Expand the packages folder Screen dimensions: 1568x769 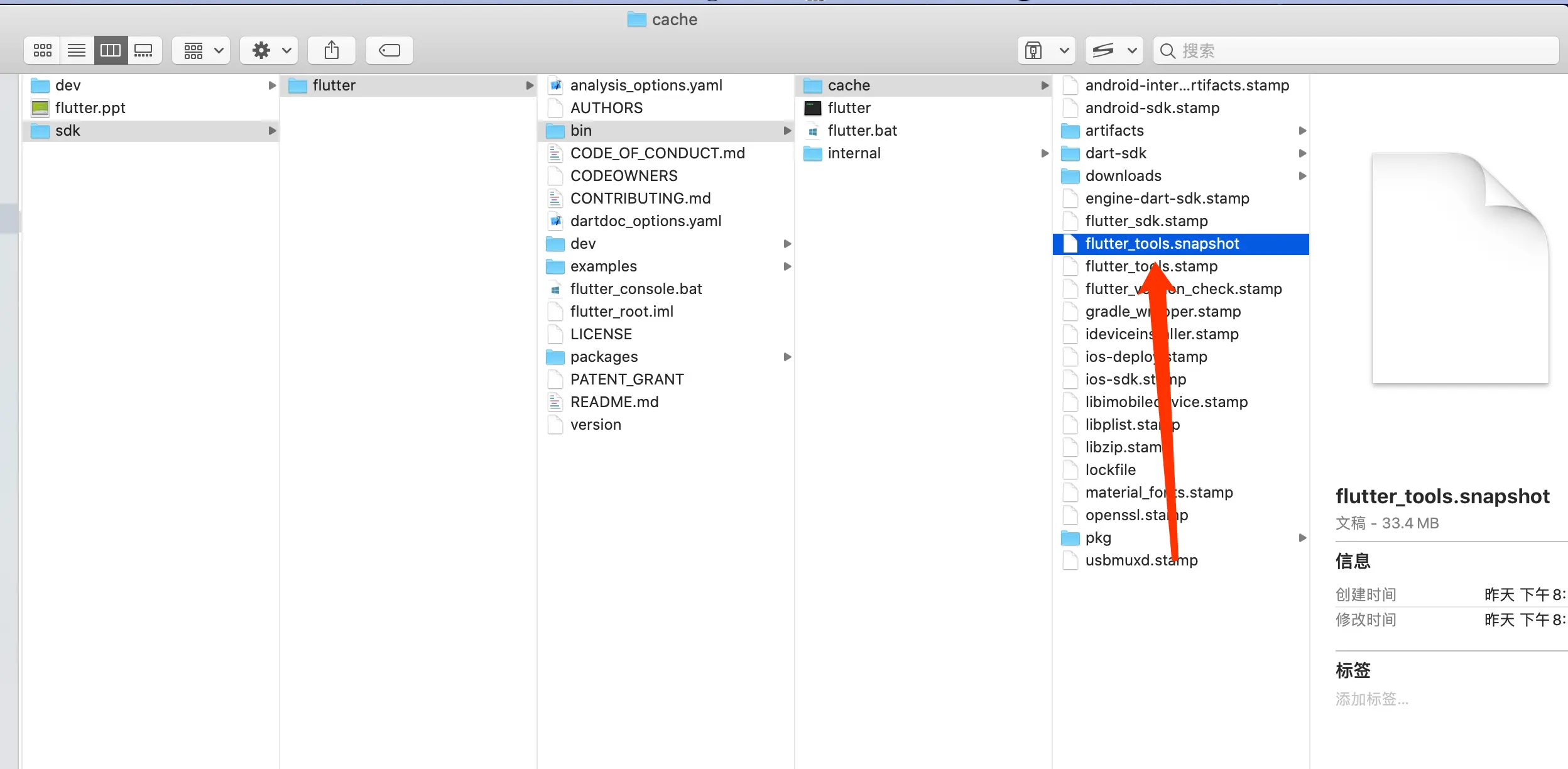click(x=604, y=357)
